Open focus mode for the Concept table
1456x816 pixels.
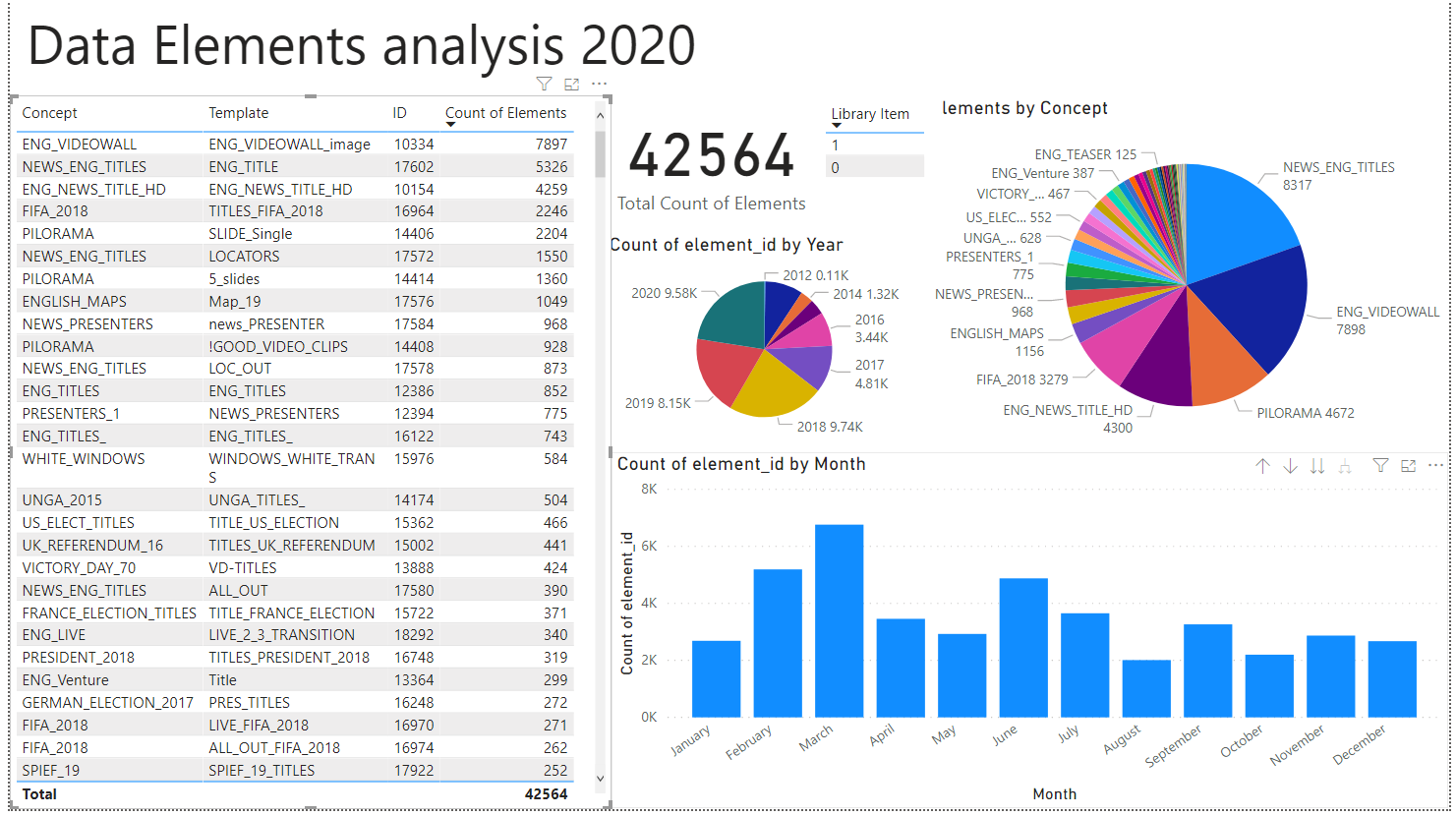(x=571, y=85)
